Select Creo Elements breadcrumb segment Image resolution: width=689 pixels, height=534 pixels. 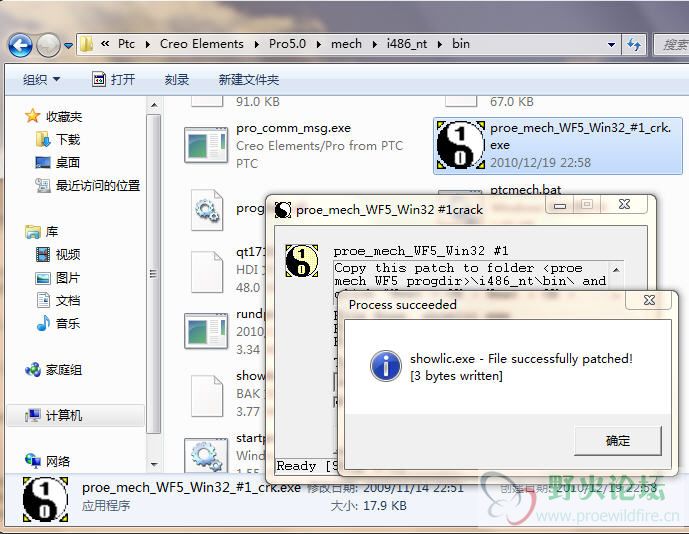click(201, 44)
